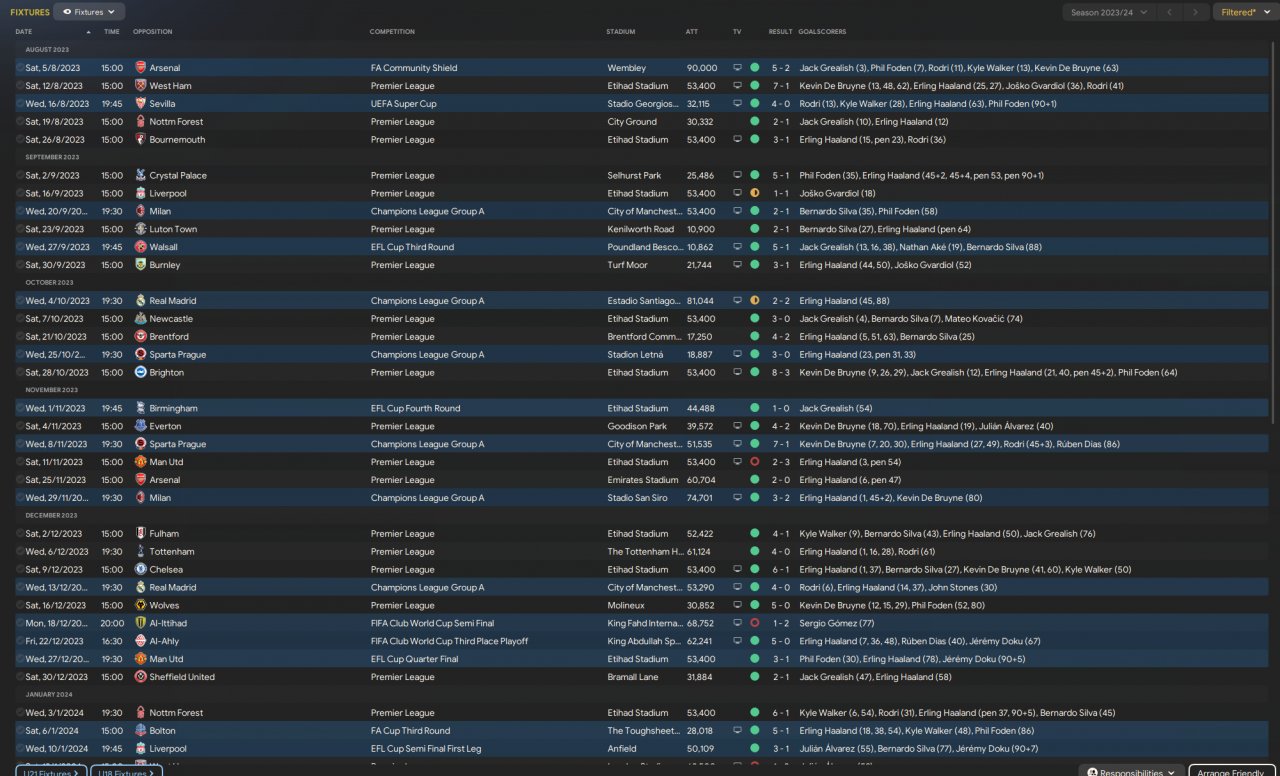Click the green win indicator for West Ham

point(755,86)
